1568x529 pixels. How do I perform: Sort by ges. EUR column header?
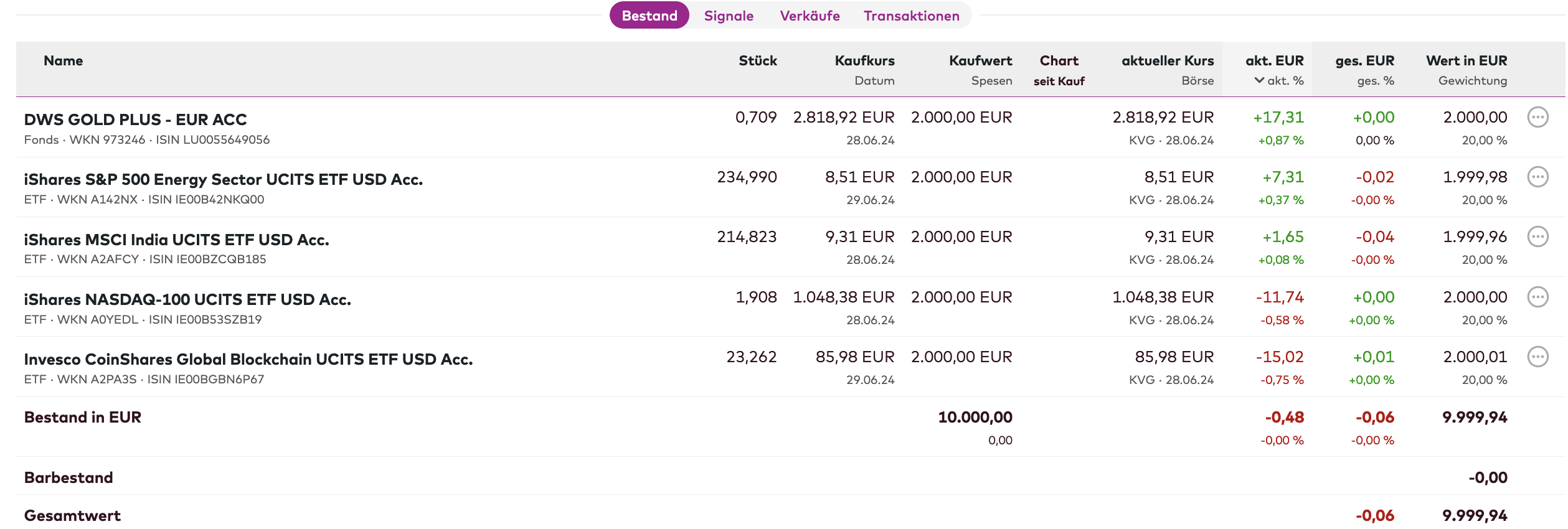(1364, 61)
